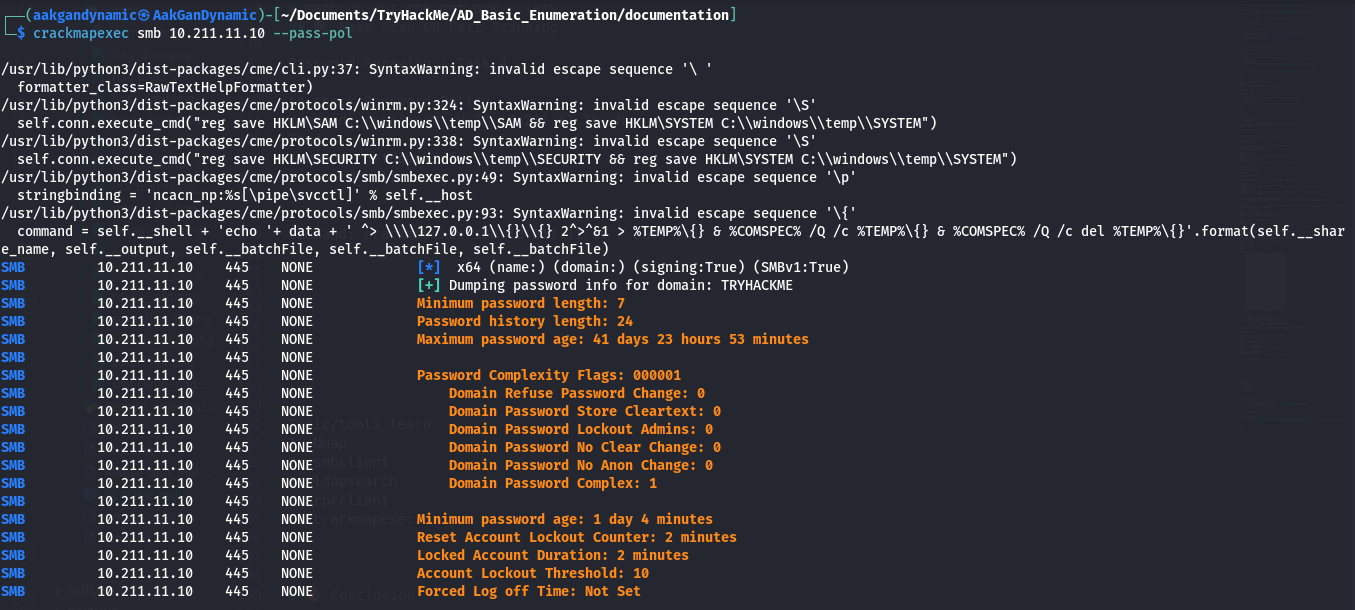This screenshot has height=610, width=1355.
Task: Click the Domain Password Complex: 1 line
Action: [x=552, y=484]
